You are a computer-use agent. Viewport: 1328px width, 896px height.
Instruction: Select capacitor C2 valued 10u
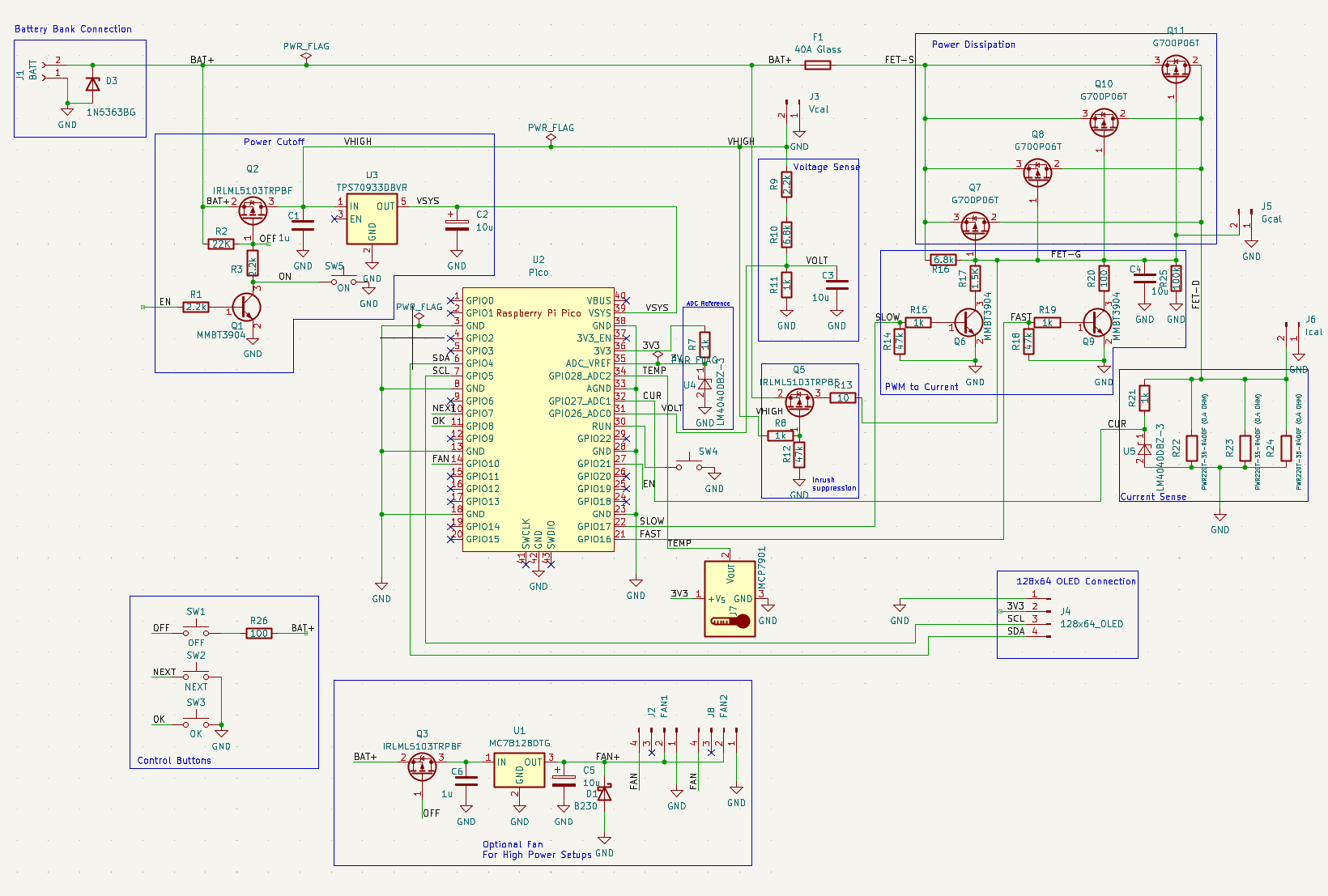pyautogui.click(x=457, y=225)
